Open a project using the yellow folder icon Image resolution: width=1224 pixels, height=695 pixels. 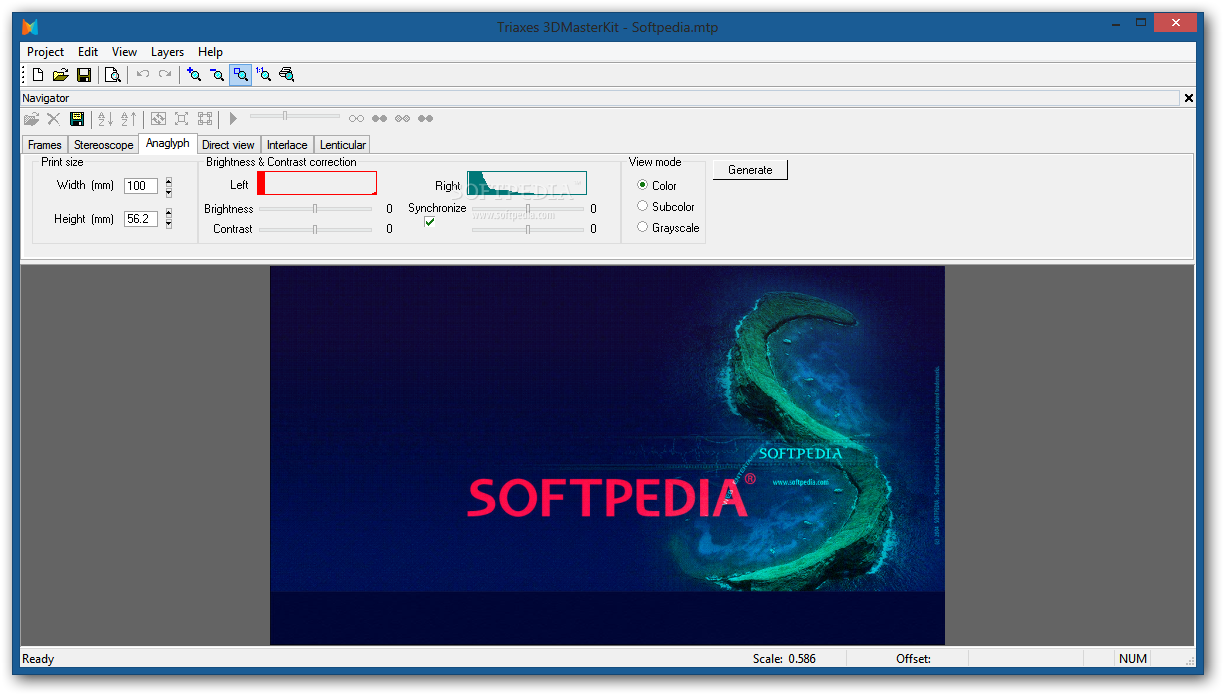(x=61, y=74)
